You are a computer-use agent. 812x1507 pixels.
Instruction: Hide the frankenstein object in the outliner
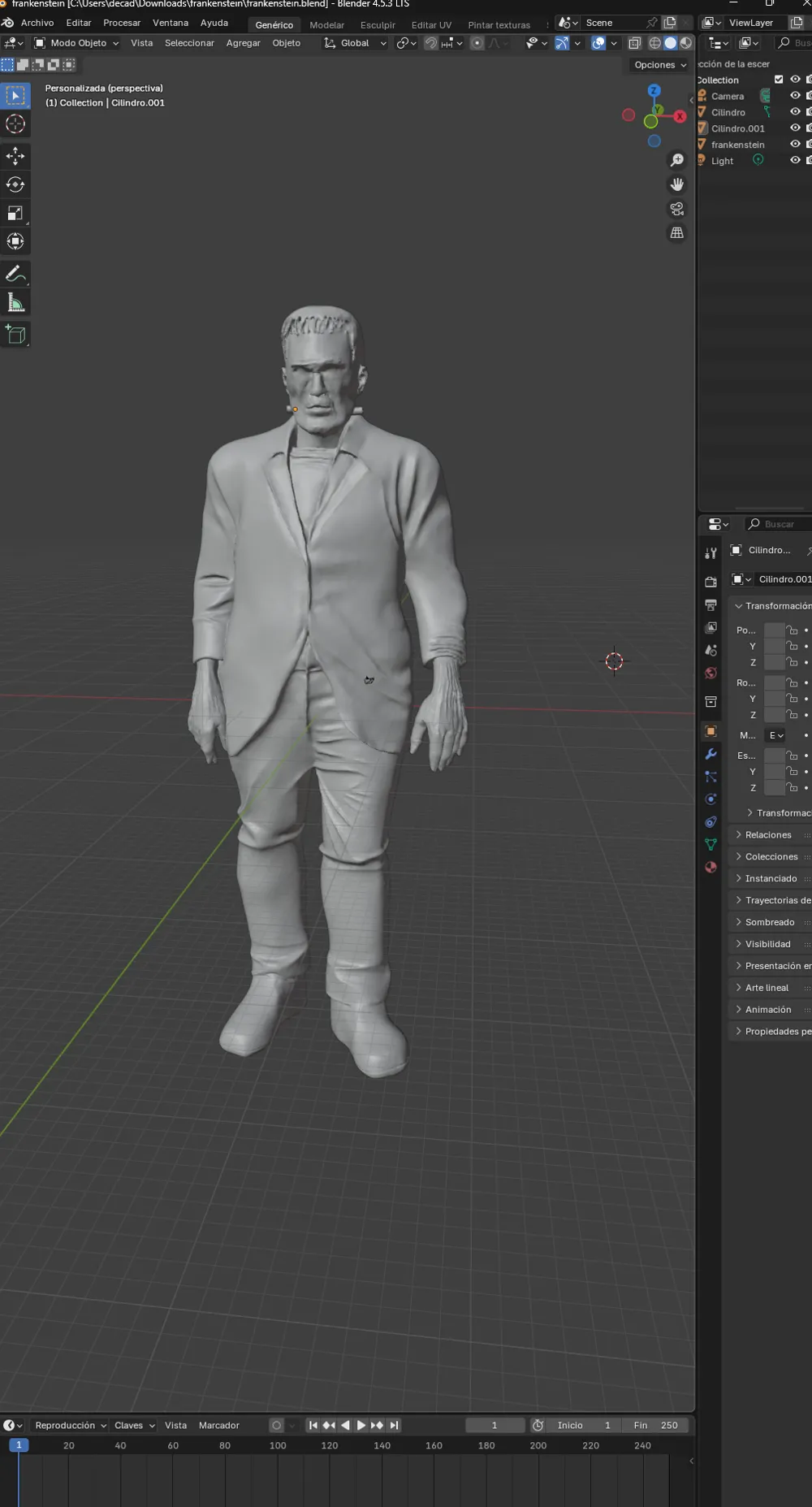[795, 144]
